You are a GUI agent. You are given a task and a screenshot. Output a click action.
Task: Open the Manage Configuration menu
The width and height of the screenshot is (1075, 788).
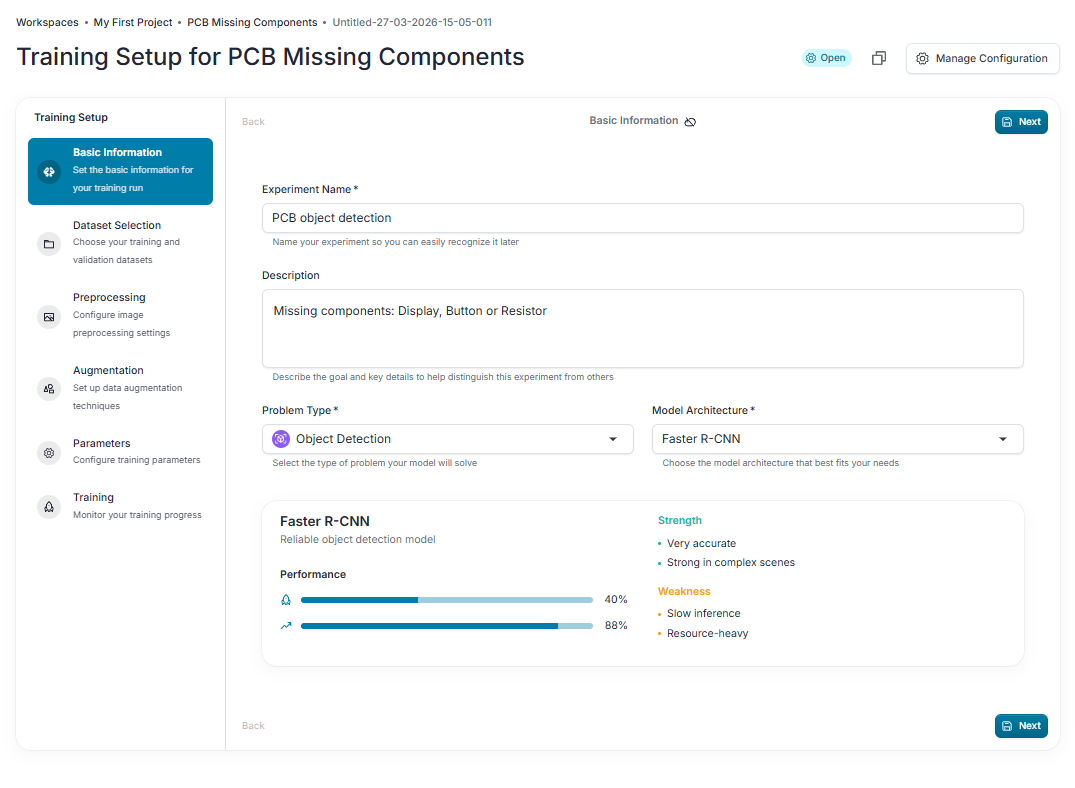pos(982,58)
